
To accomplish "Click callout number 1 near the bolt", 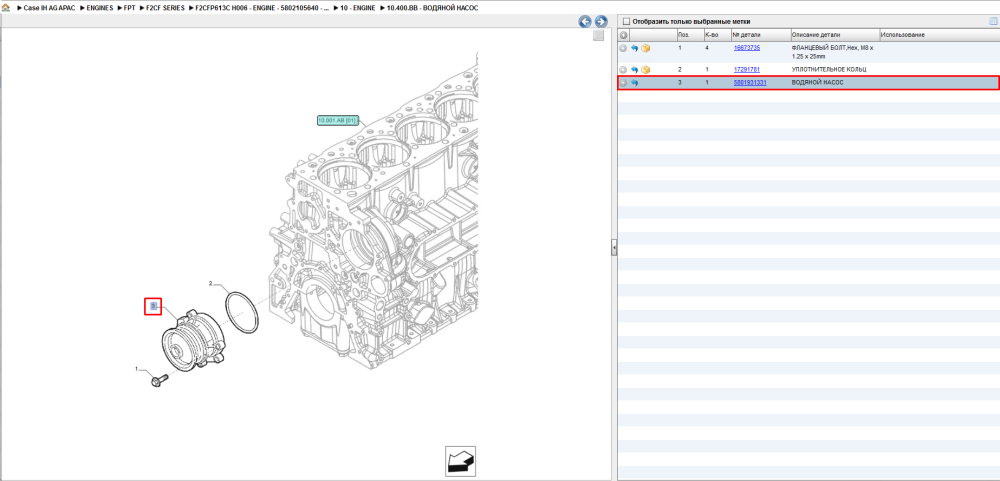I will tap(136, 369).
